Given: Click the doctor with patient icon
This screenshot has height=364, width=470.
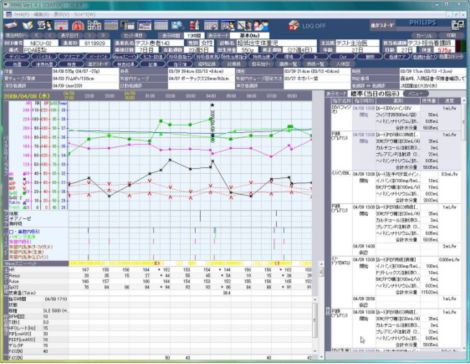Looking at the screenshot, I should click(45, 25).
